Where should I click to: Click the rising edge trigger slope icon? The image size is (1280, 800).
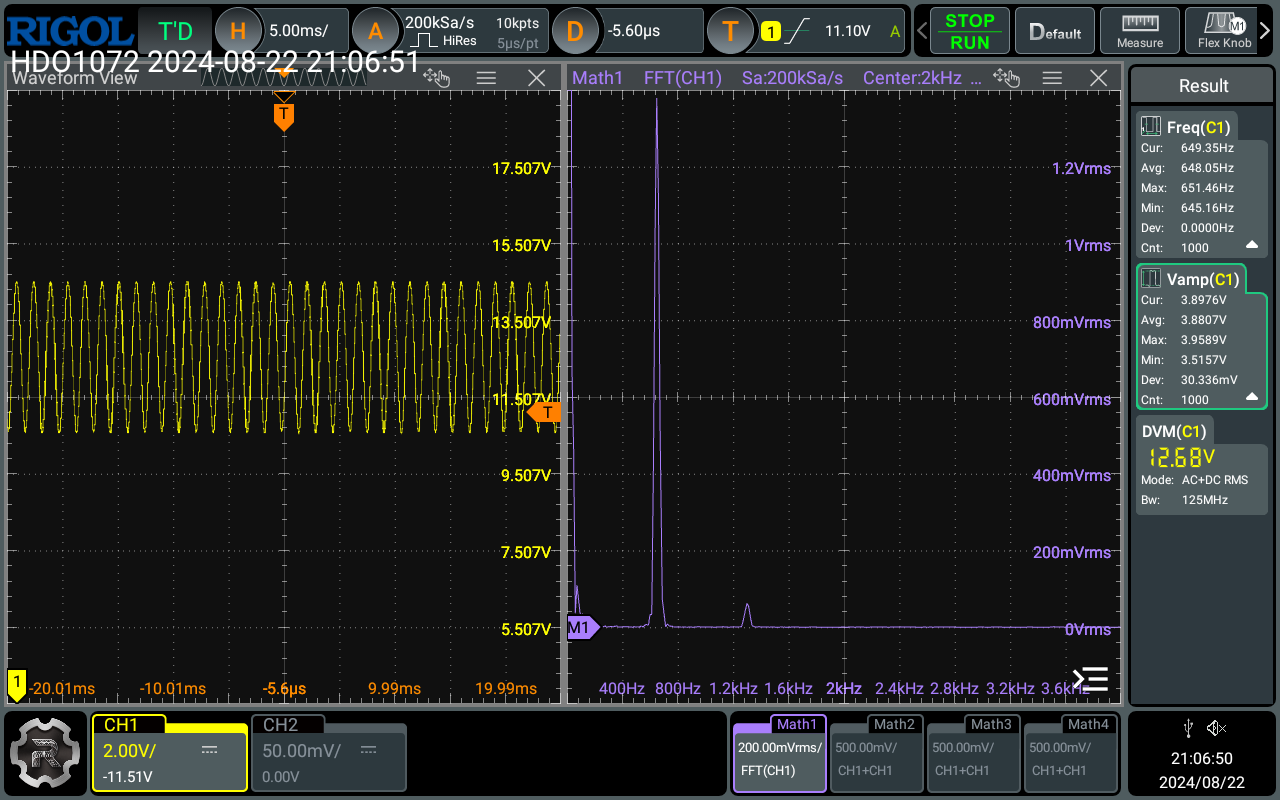pyautogui.click(x=797, y=31)
